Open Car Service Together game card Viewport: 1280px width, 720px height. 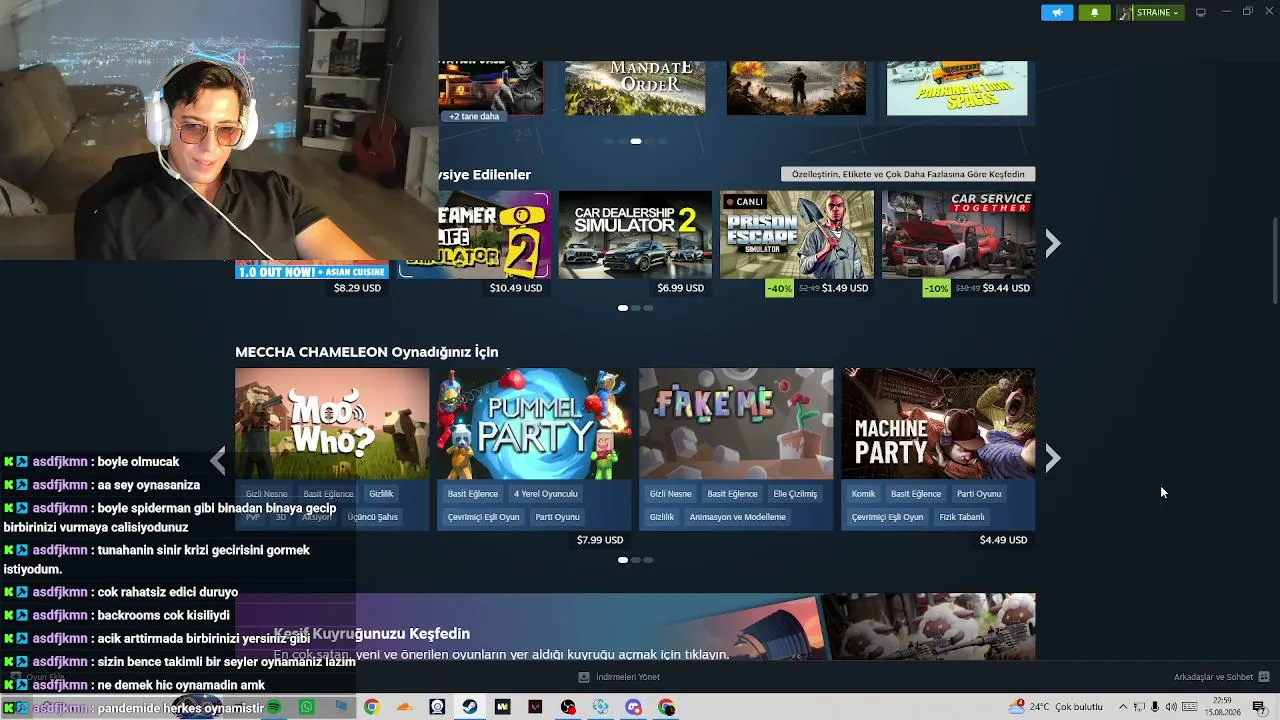(958, 235)
